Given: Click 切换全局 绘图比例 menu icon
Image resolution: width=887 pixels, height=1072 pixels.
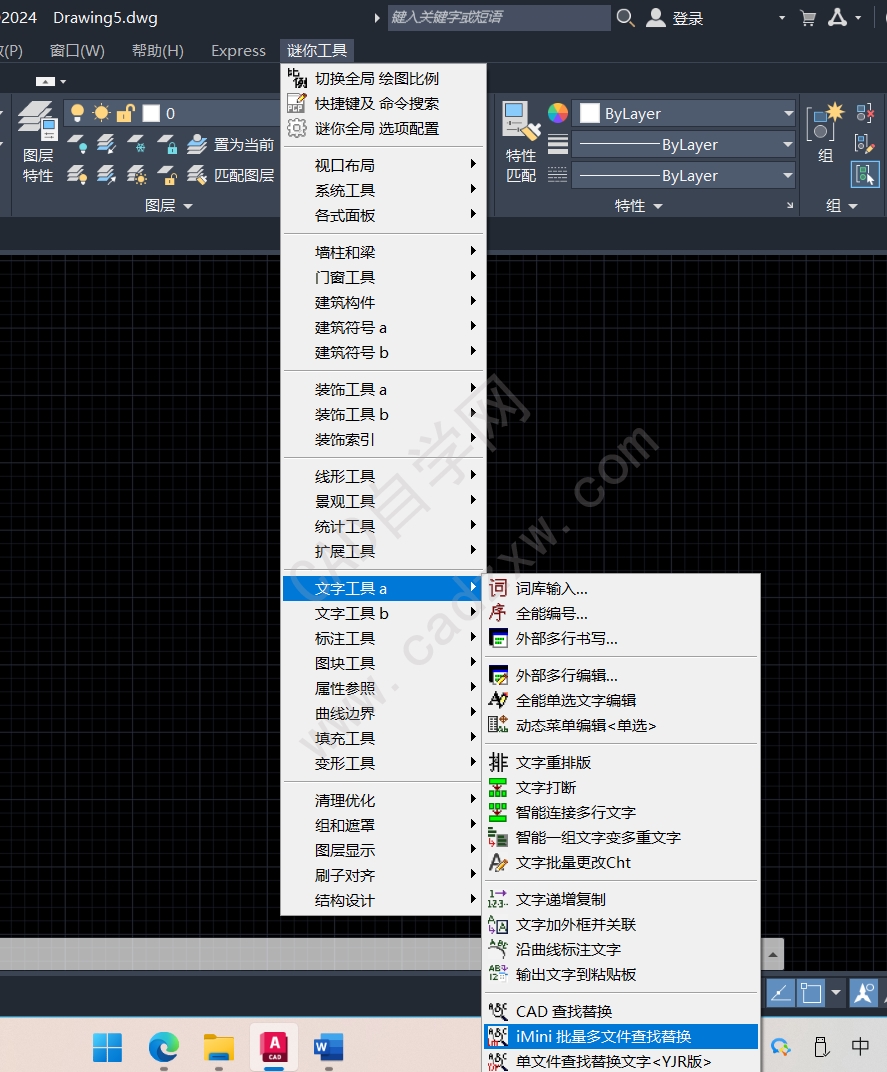Looking at the screenshot, I should click(x=297, y=78).
